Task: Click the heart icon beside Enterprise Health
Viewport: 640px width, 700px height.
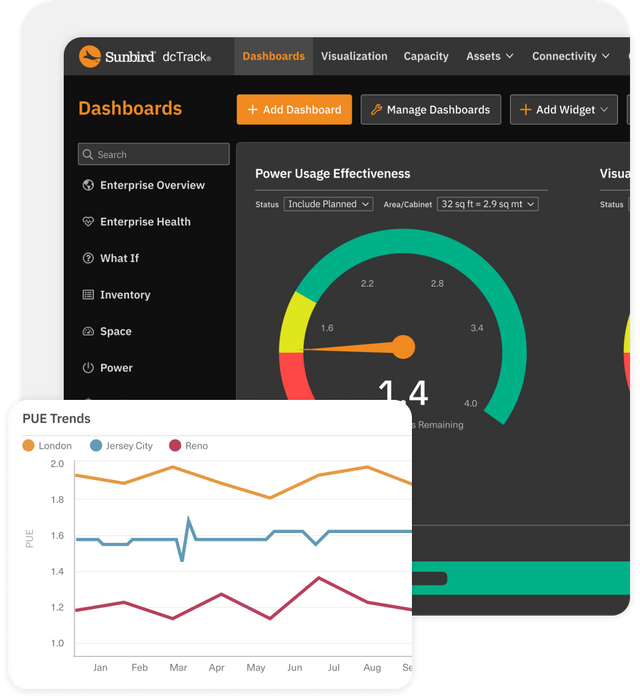Action: click(x=88, y=222)
